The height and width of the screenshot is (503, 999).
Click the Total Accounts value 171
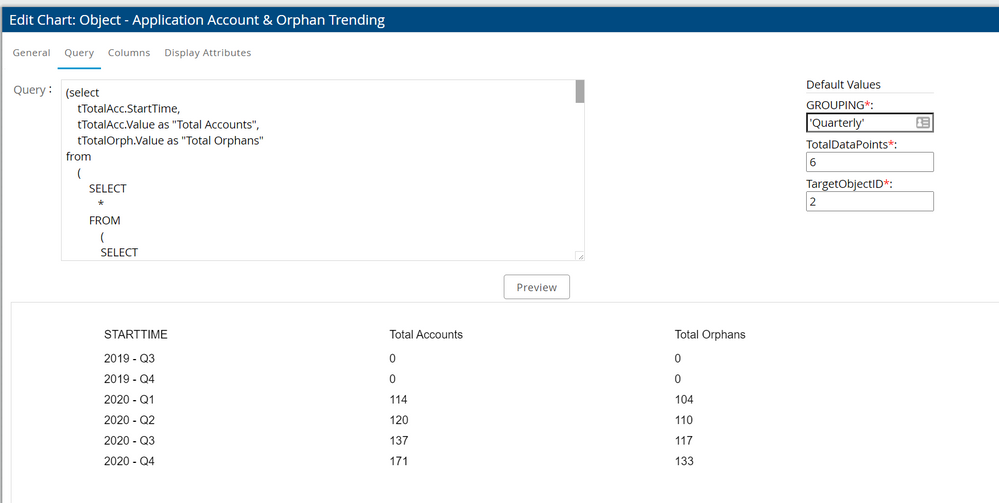399,462
